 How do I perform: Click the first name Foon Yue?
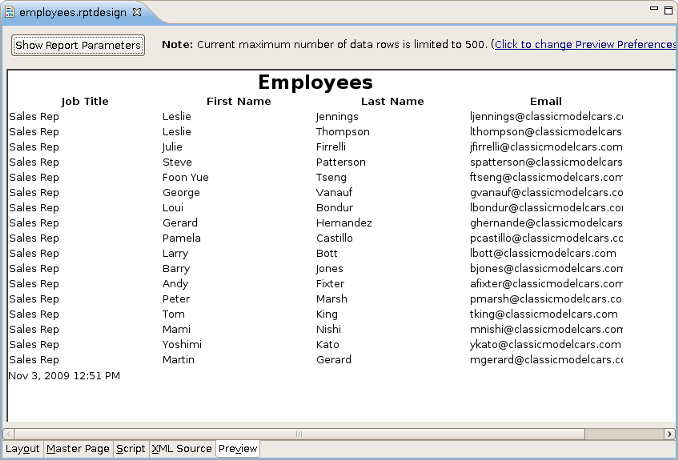tap(185, 177)
